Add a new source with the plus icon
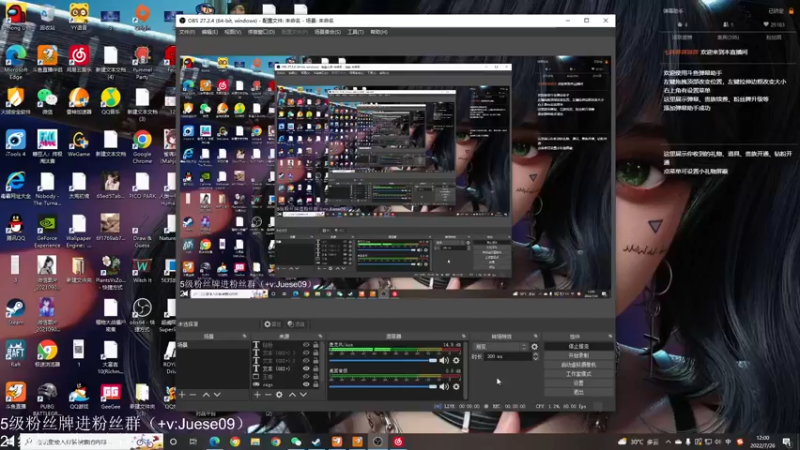 click(x=257, y=394)
